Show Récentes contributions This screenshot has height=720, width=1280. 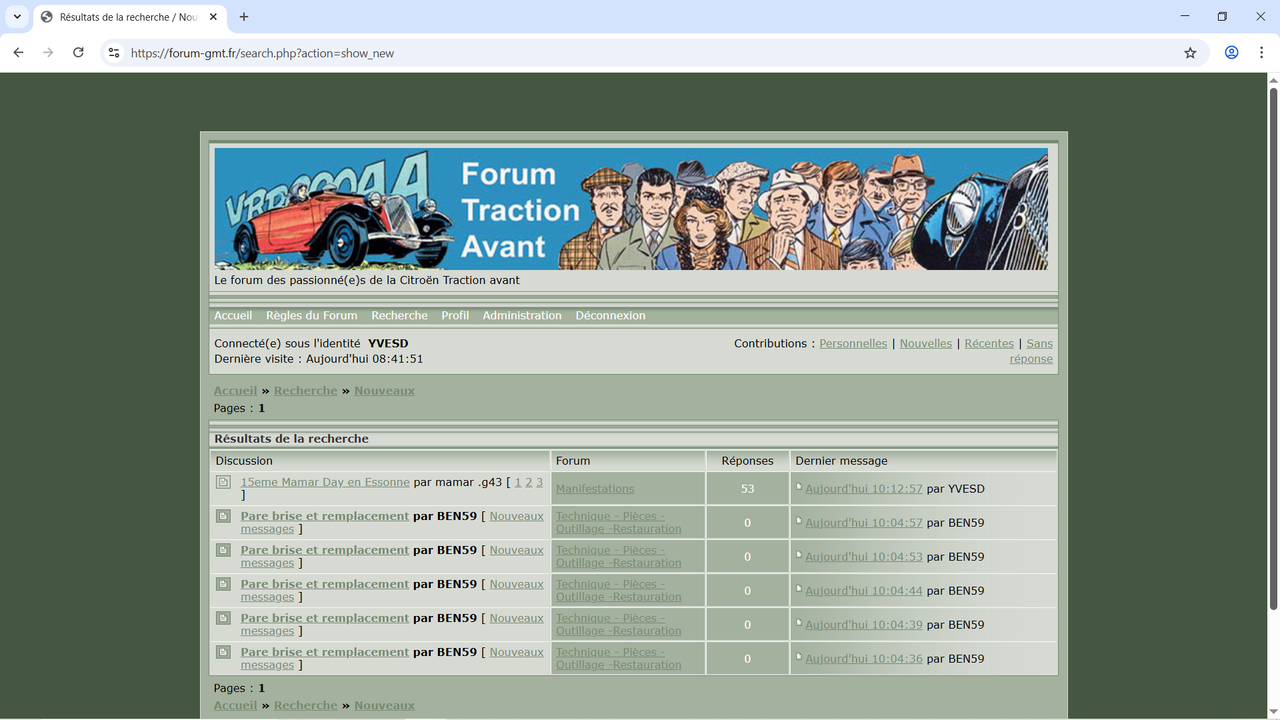[989, 344]
